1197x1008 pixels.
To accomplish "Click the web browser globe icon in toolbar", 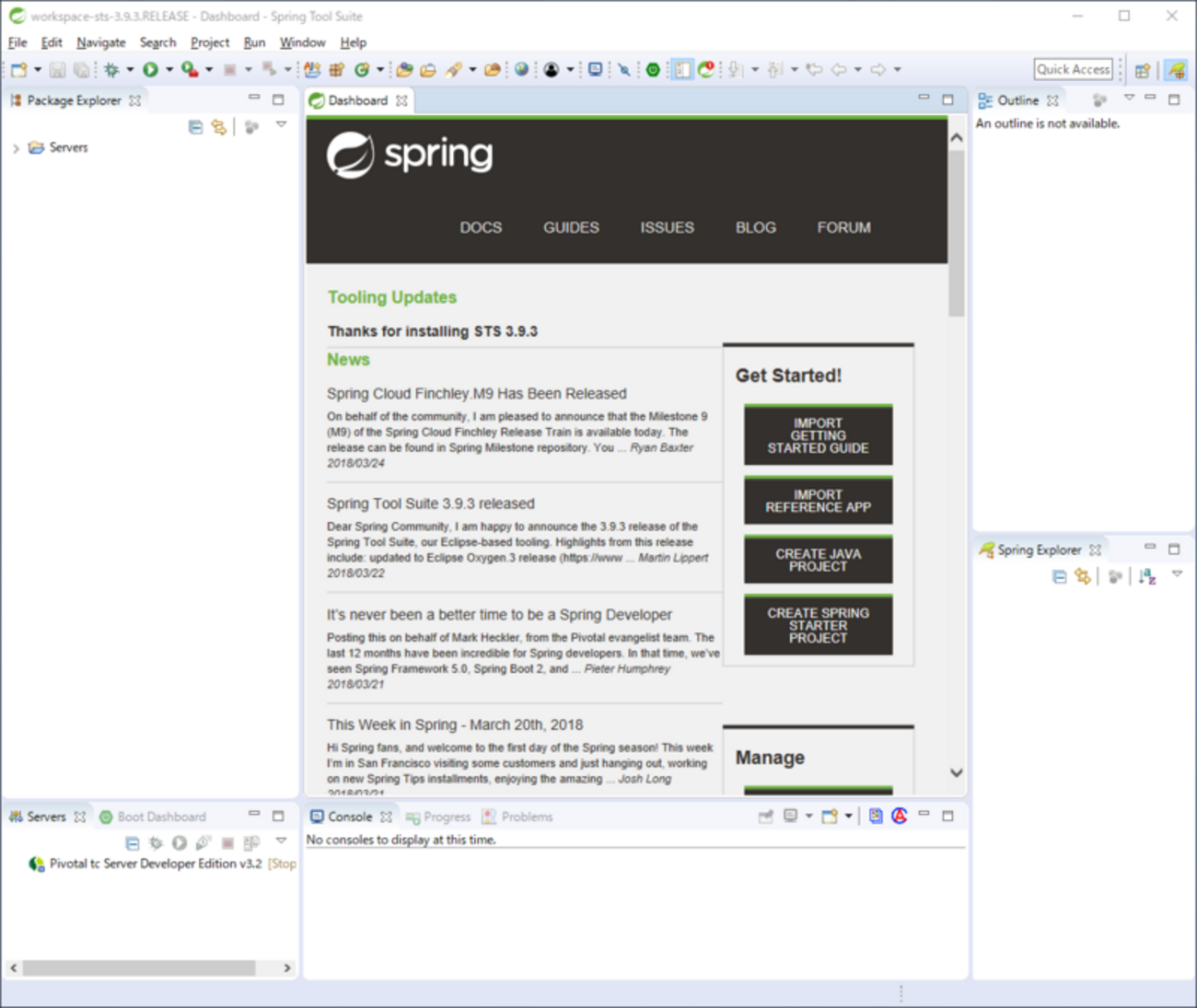I will 521,69.
